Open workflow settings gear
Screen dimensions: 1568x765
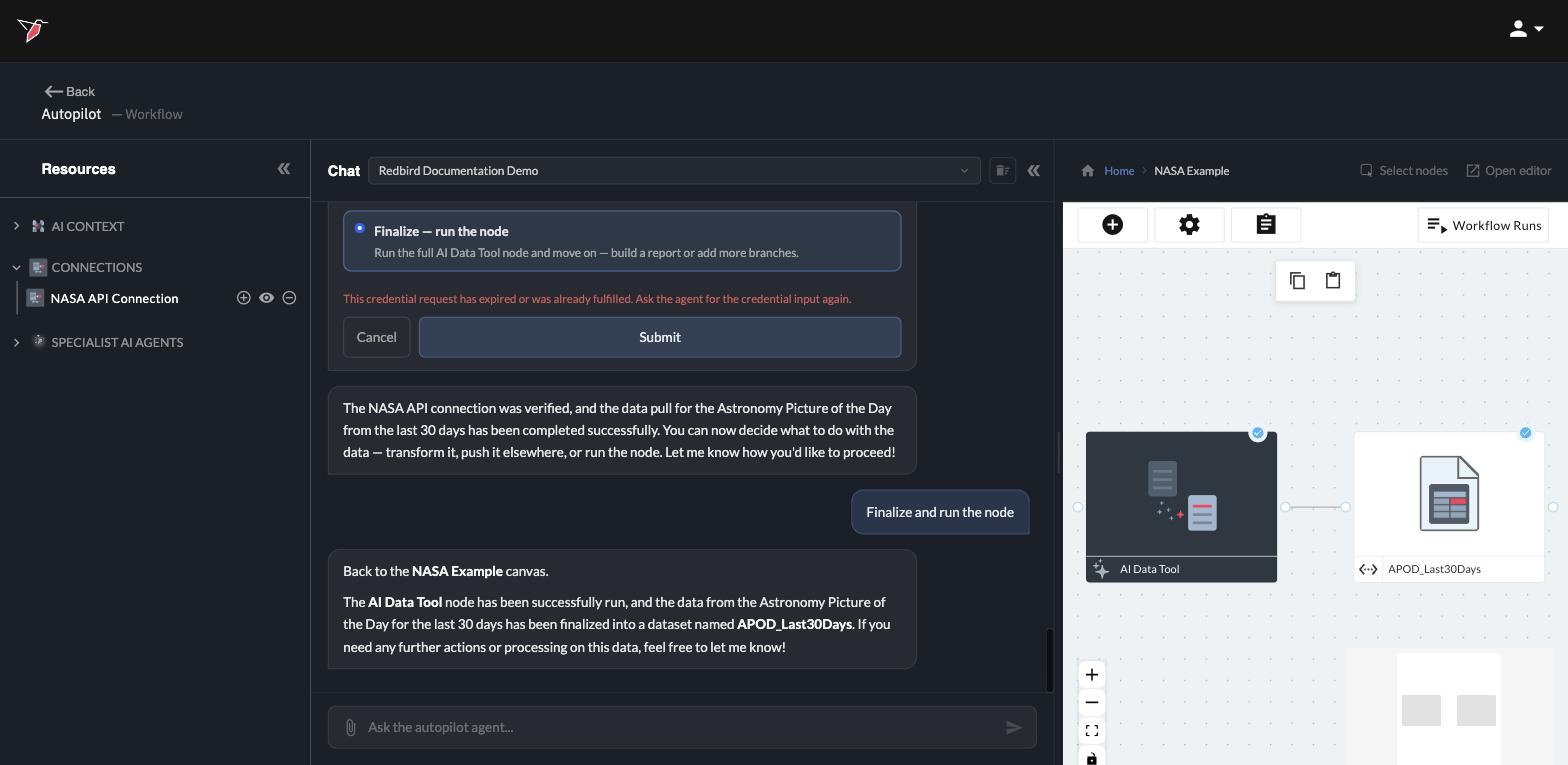[1189, 225]
